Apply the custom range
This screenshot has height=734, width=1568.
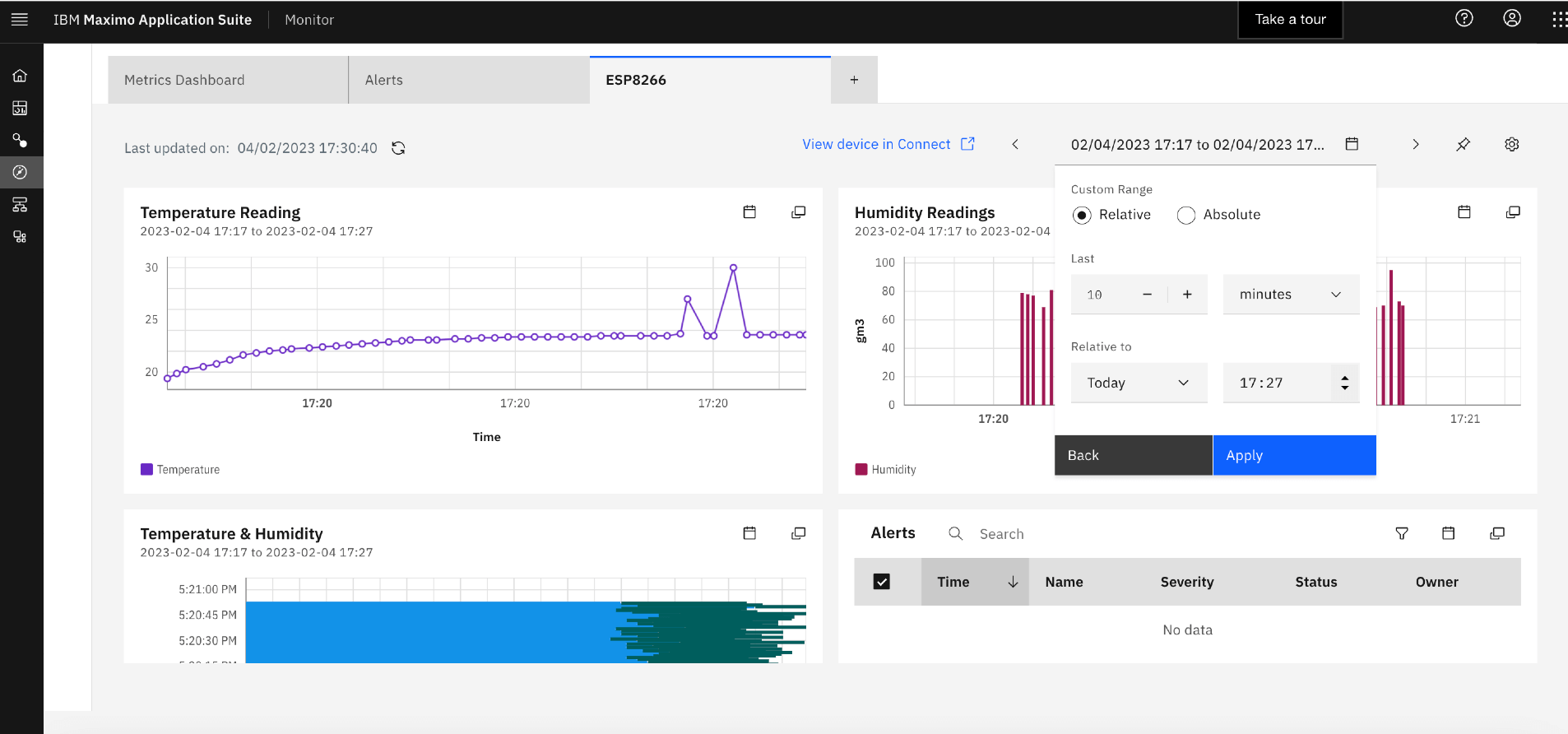(1294, 455)
